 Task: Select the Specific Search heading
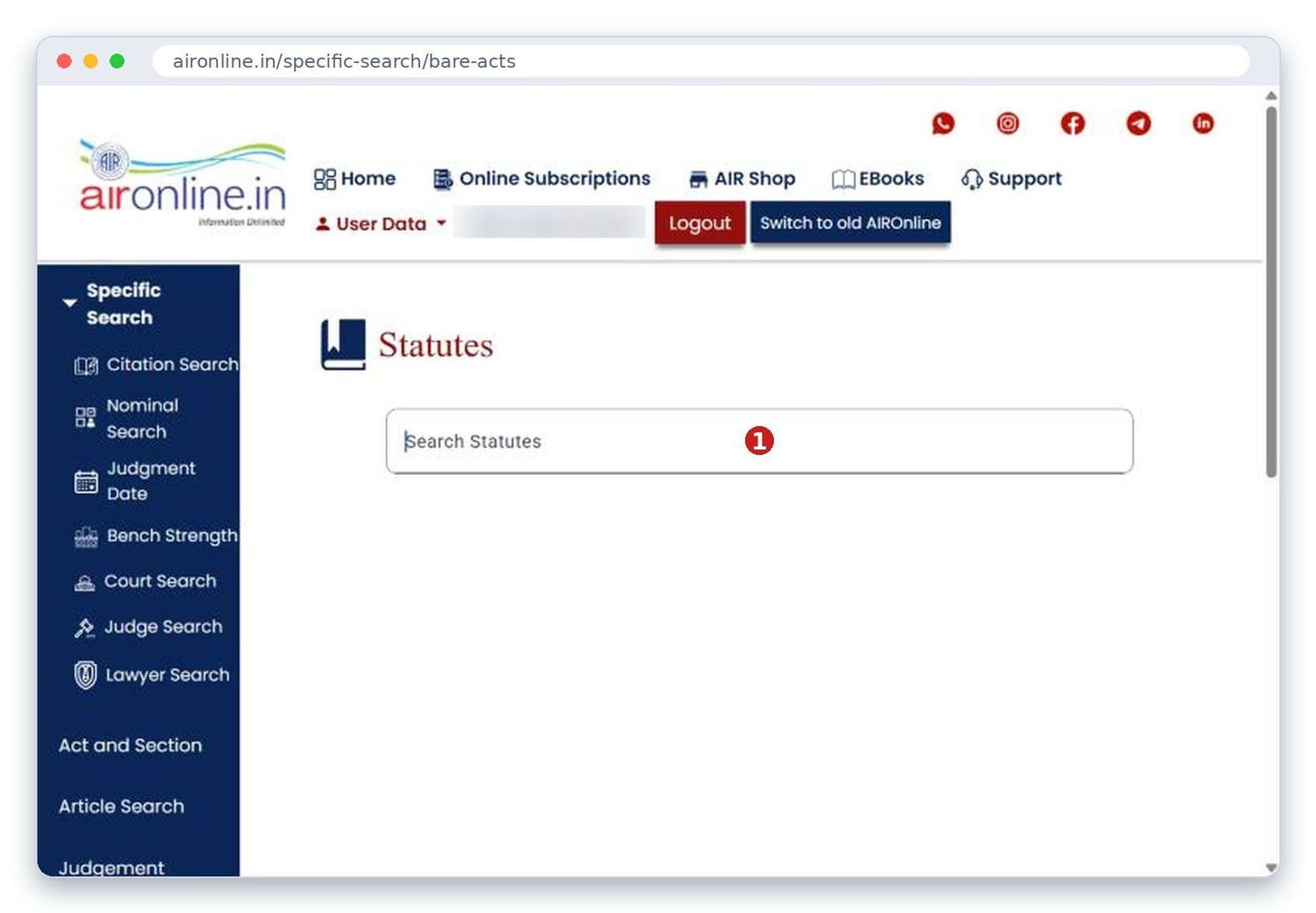pyautogui.click(x=123, y=304)
